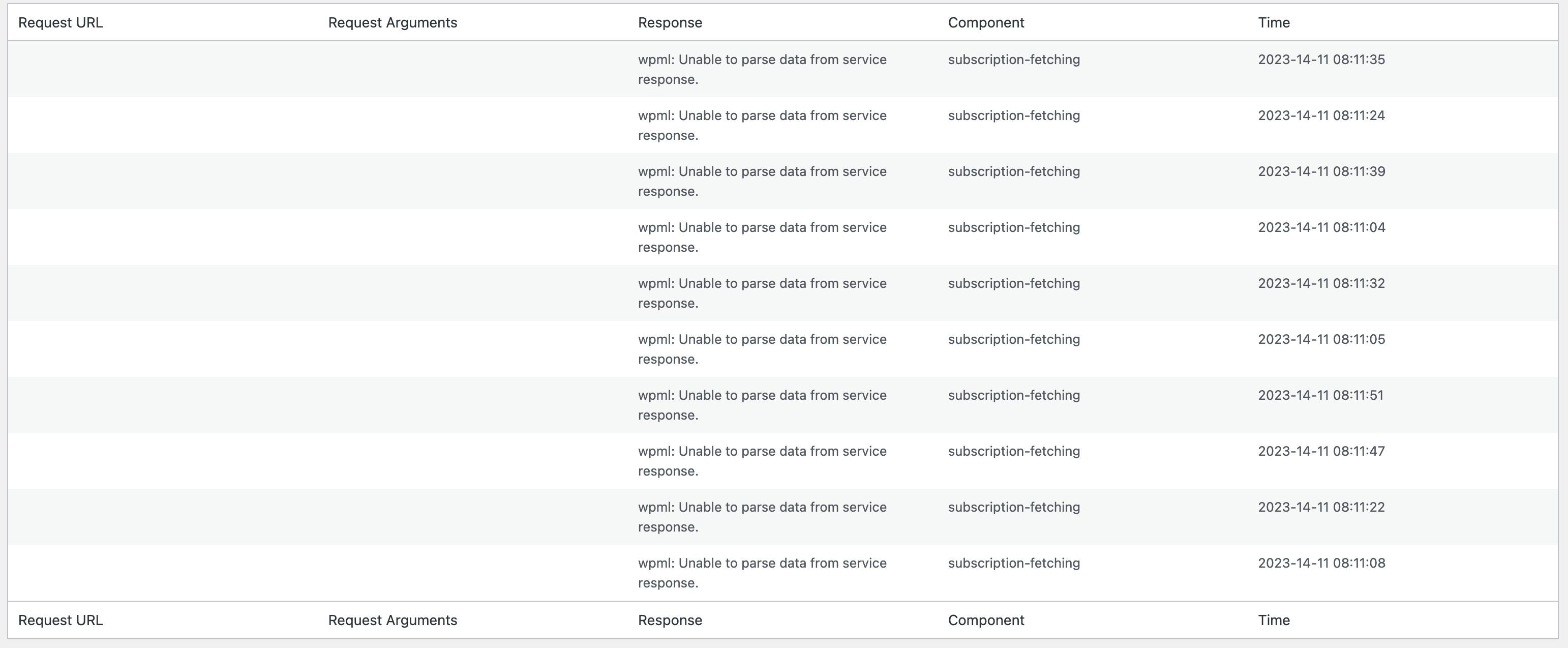Click subscription-fetching in the 08:11:08 row
Viewport: 1568px width, 648px height.
(1014, 564)
